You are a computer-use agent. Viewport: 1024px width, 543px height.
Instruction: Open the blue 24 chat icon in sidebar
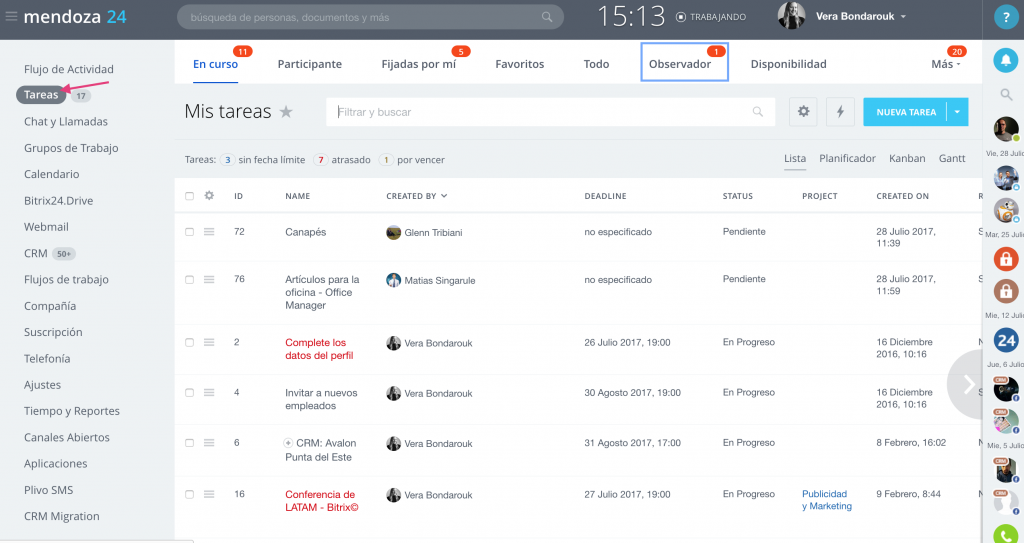(1006, 340)
